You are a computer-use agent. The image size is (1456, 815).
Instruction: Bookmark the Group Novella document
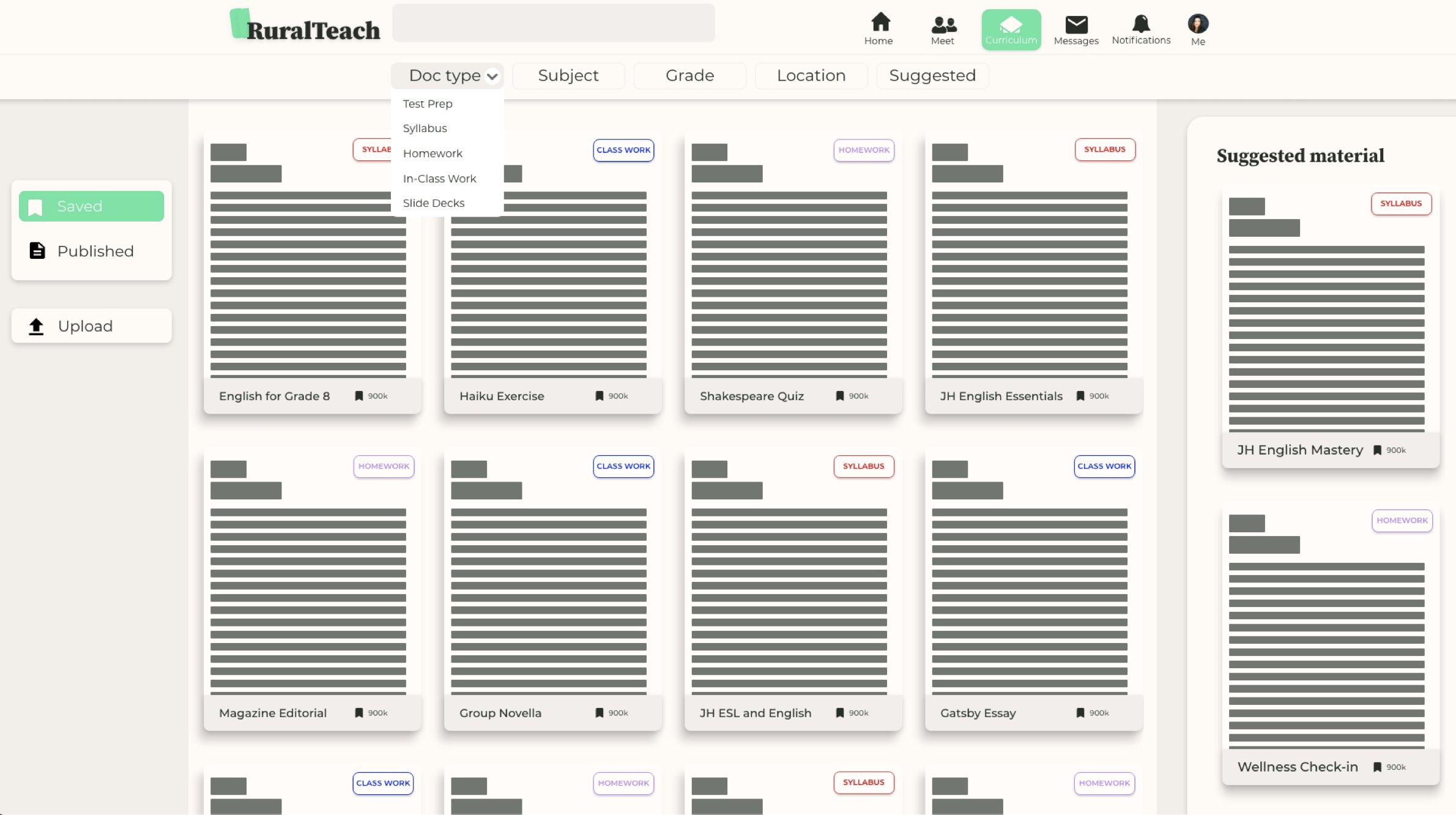pyautogui.click(x=600, y=713)
